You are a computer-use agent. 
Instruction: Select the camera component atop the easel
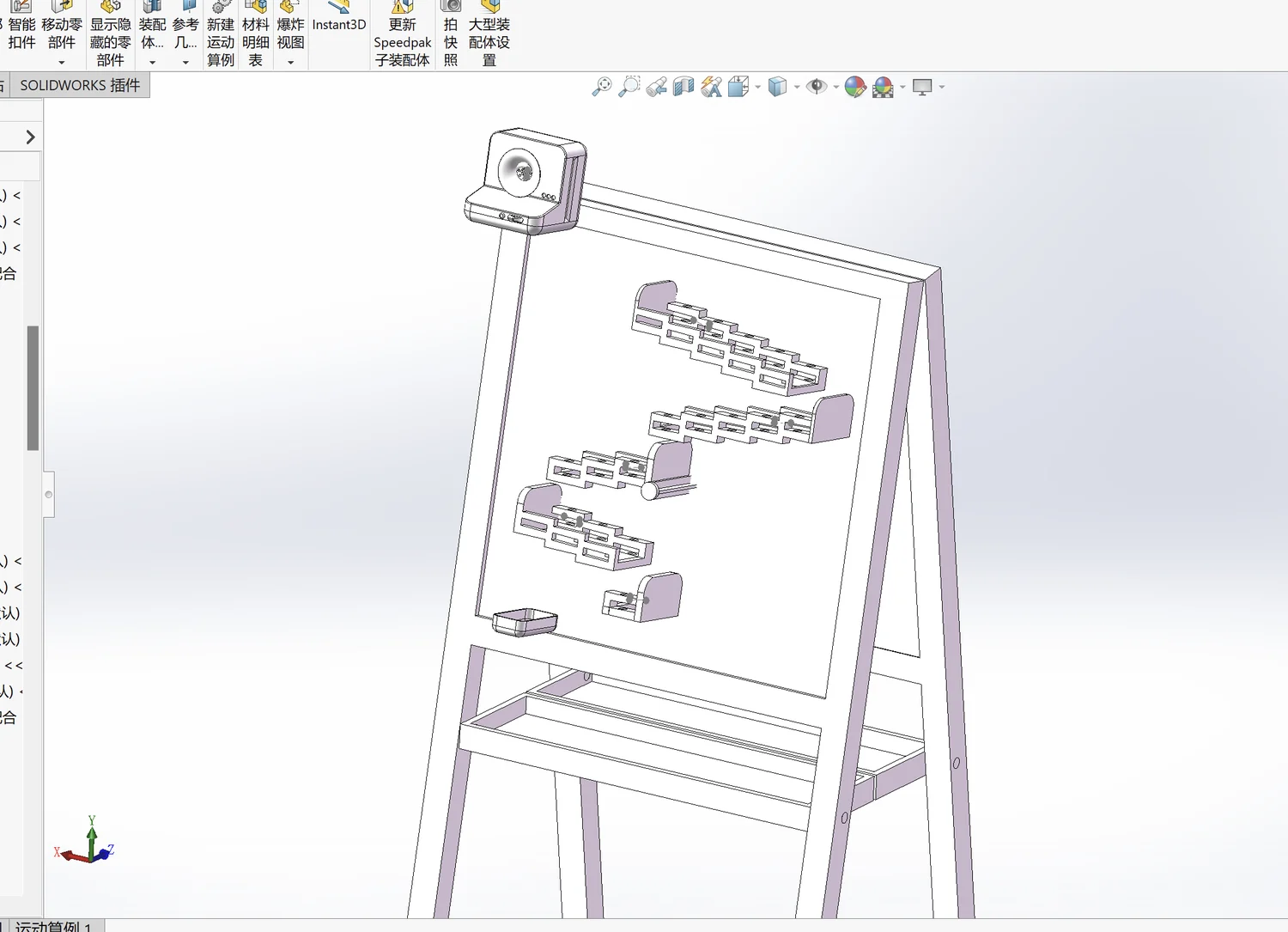(526, 181)
